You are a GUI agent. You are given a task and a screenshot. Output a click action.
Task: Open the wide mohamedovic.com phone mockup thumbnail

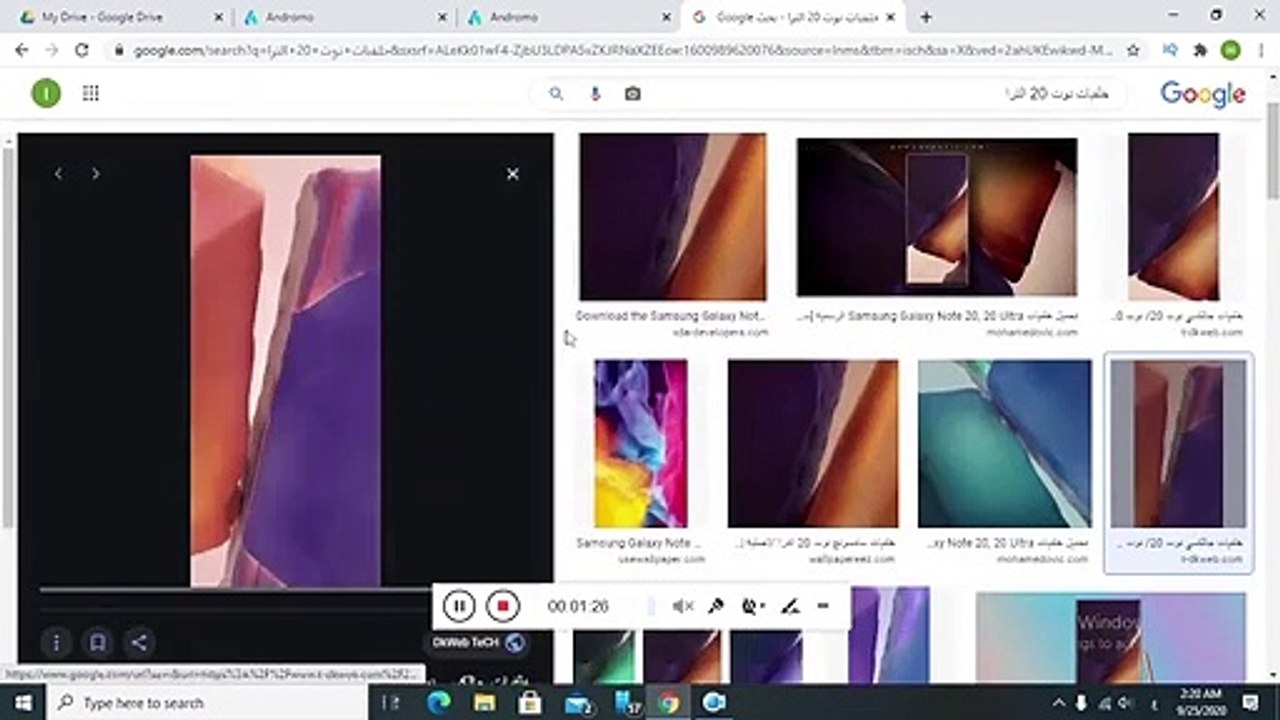click(x=937, y=217)
